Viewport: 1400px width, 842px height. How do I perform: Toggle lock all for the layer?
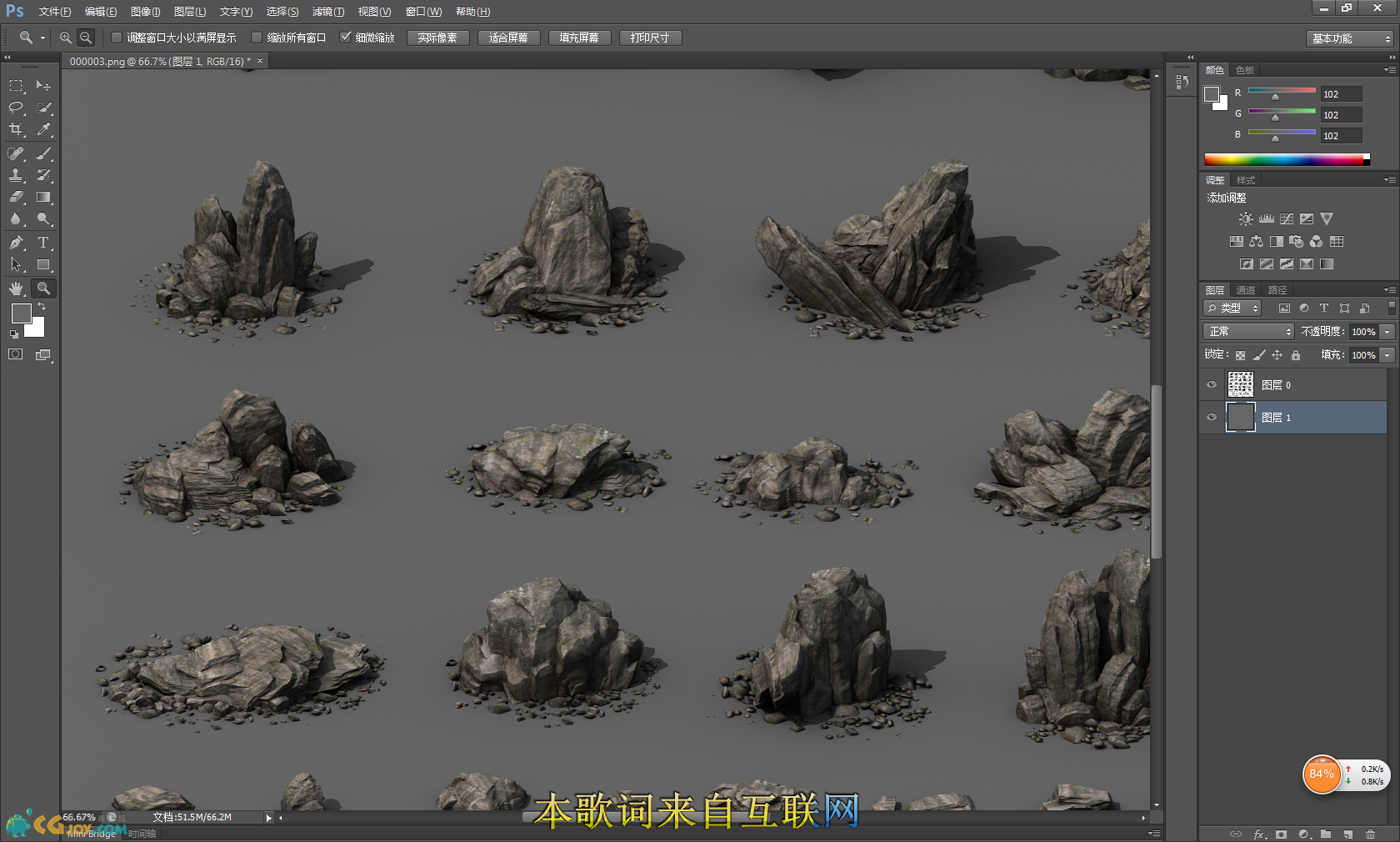[x=1296, y=355]
